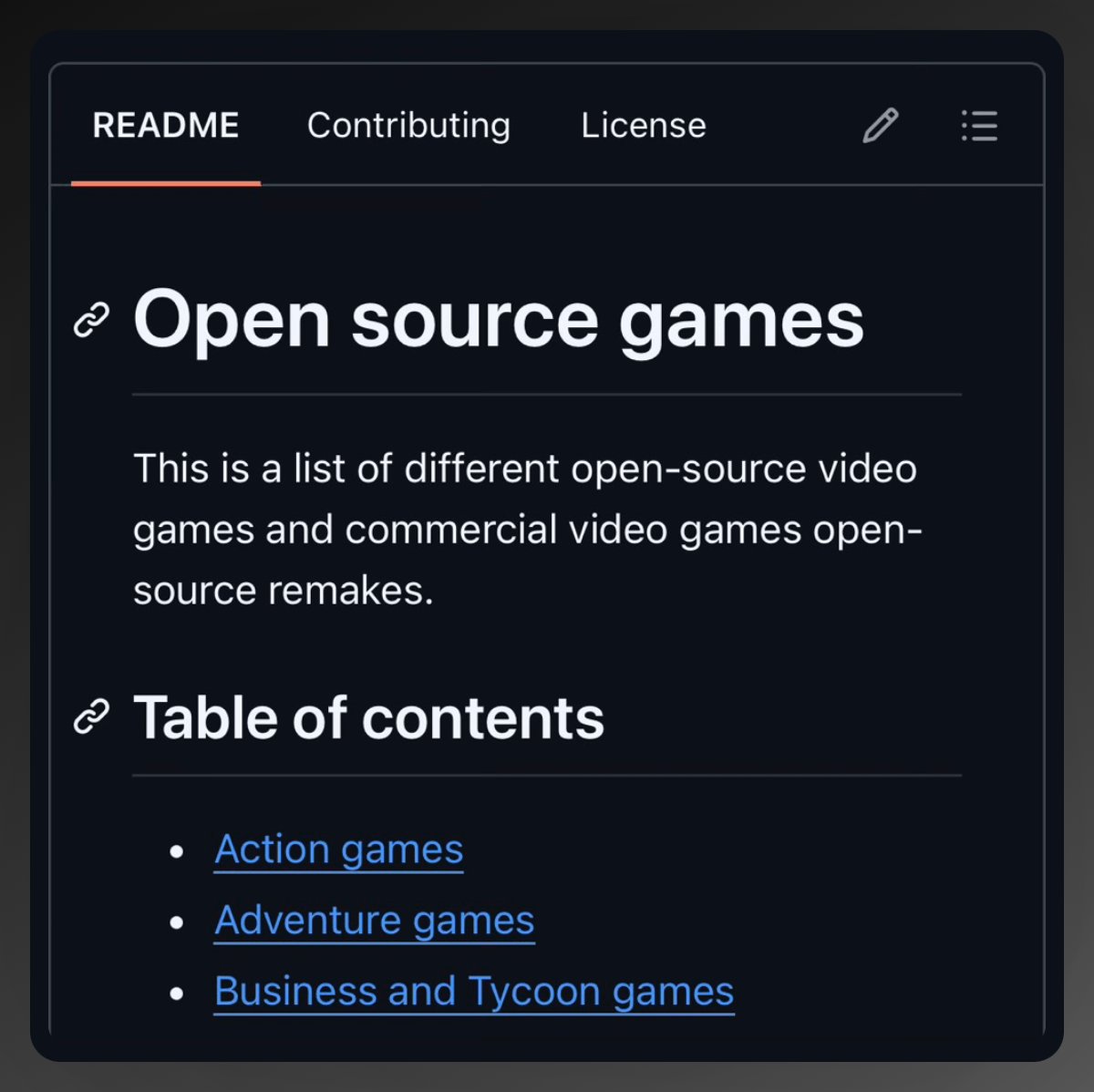Select the Open source games heading
This screenshot has height=1092, width=1094.
[x=499, y=320]
